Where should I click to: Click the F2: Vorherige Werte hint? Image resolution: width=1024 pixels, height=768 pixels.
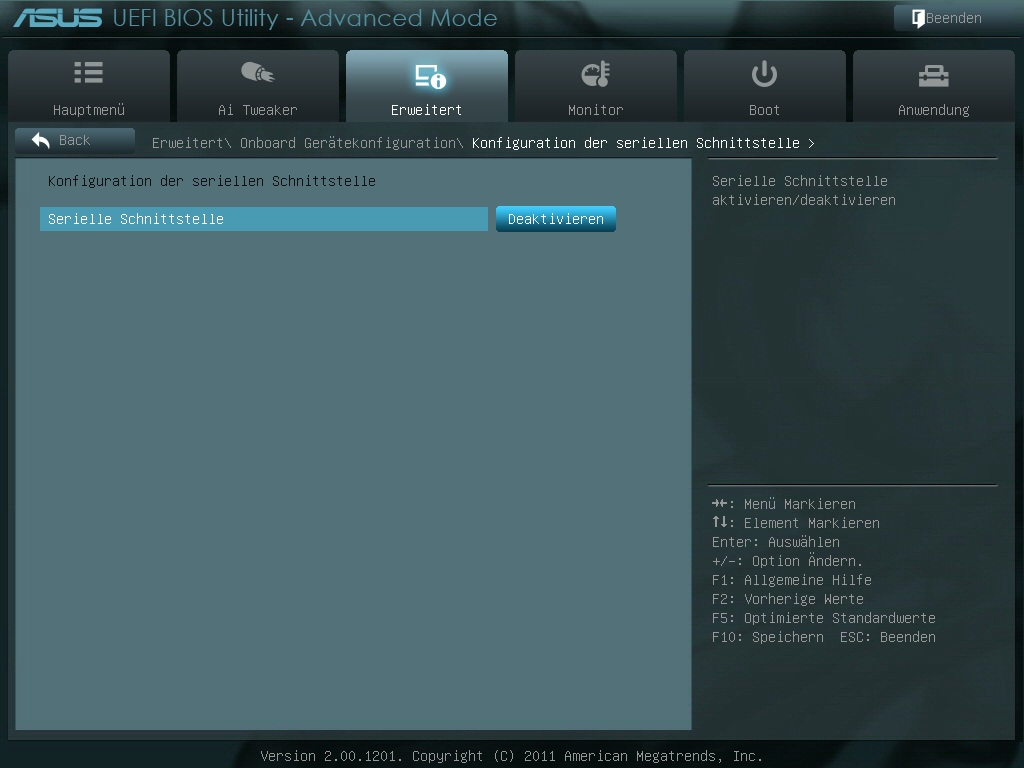(788, 599)
